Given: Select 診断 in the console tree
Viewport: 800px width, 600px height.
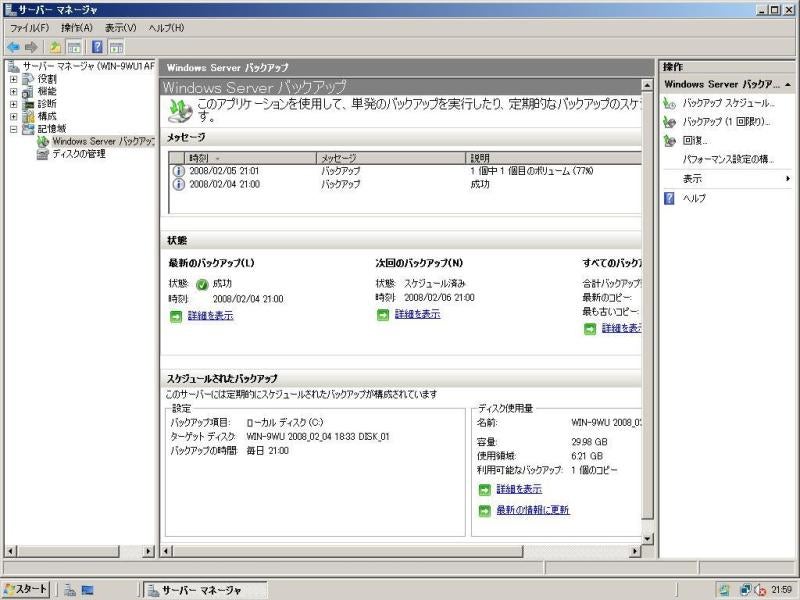Looking at the screenshot, I should pyautogui.click(x=47, y=104).
